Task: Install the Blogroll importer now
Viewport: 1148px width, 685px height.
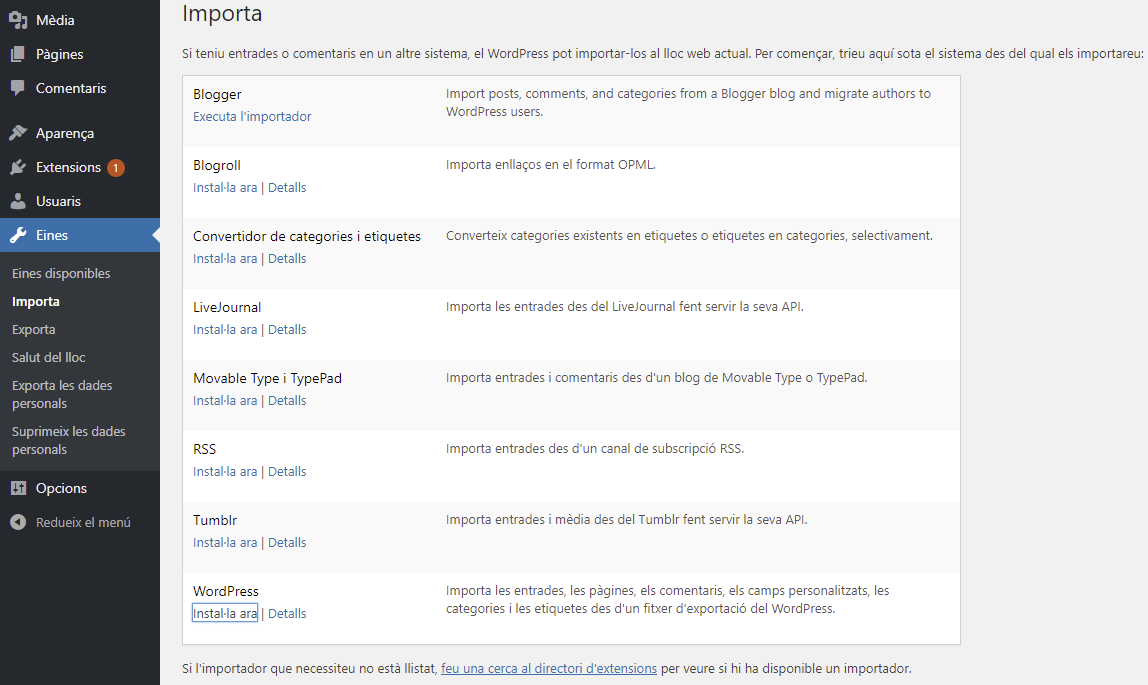Action: tap(225, 187)
